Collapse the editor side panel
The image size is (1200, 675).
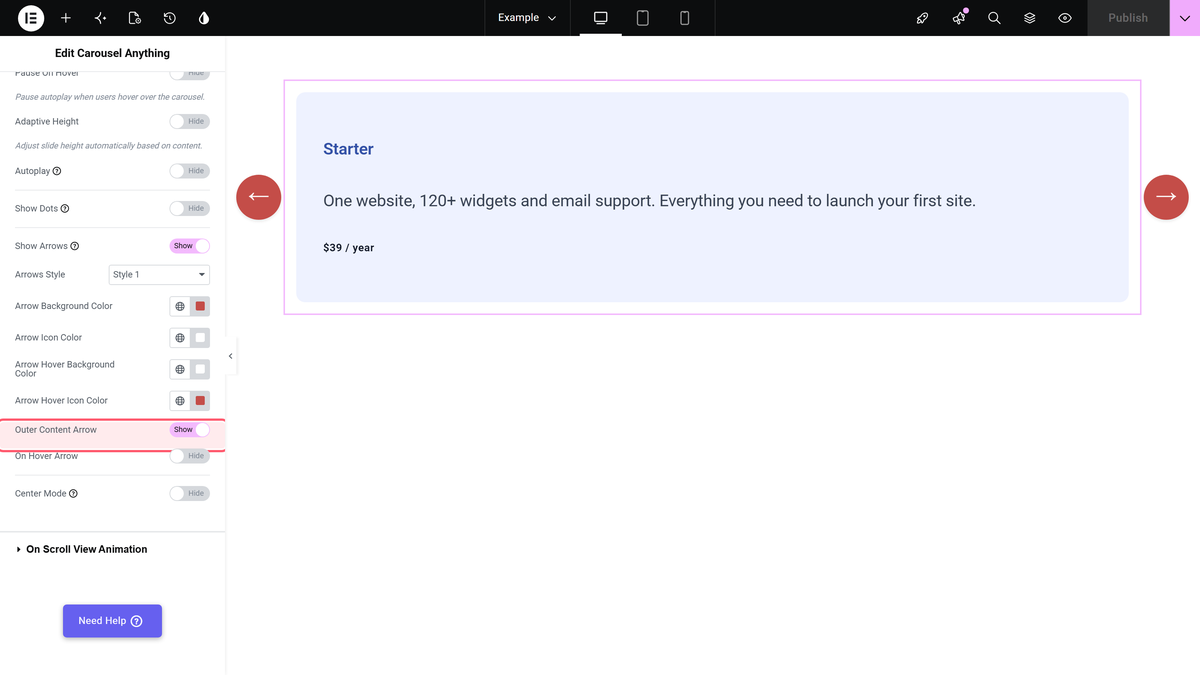click(x=231, y=356)
